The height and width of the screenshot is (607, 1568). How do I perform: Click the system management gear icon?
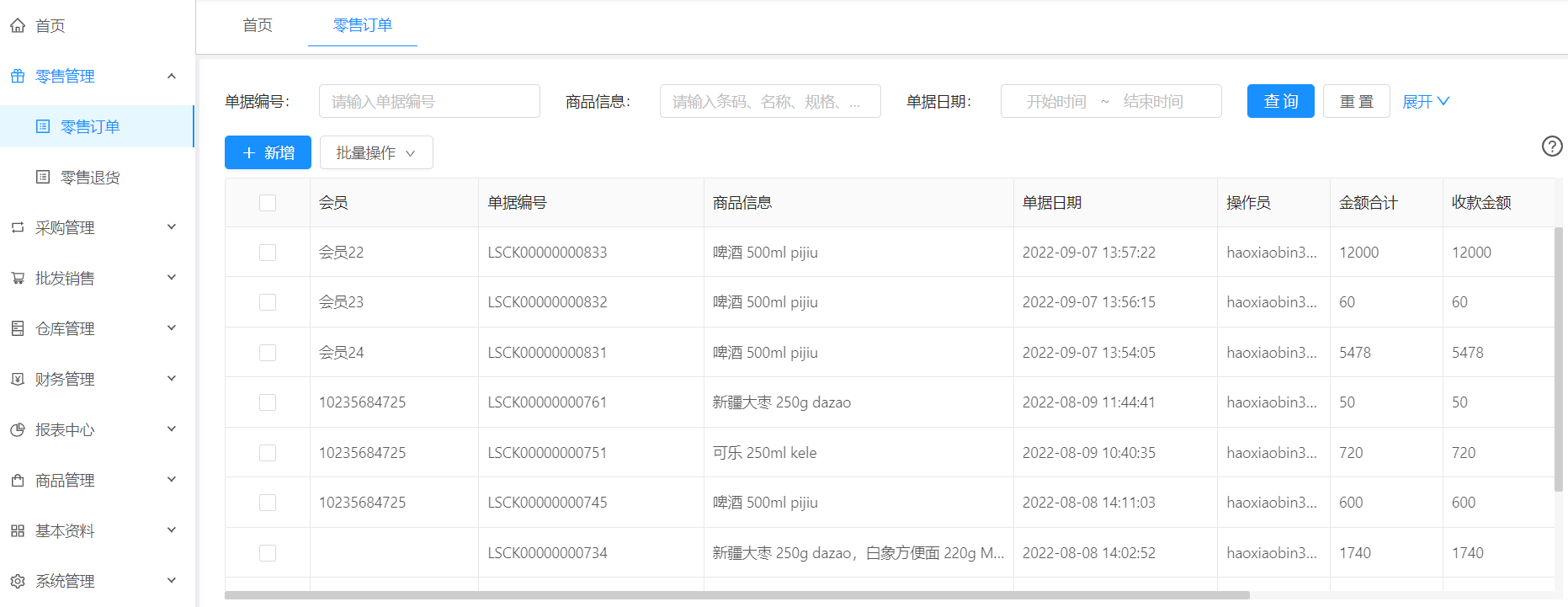click(18, 582)
